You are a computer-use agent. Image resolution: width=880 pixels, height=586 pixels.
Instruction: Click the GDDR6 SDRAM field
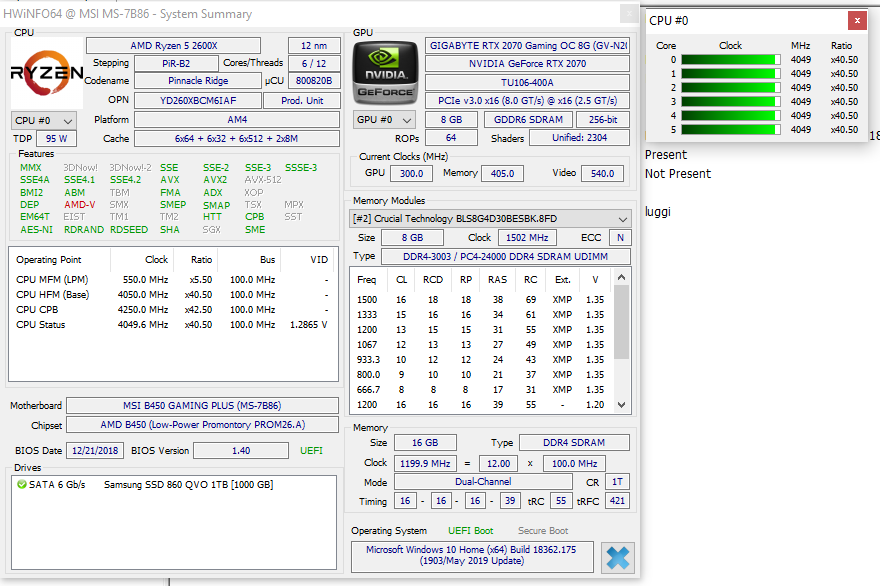pyautogui.click(x=528, y=120)
